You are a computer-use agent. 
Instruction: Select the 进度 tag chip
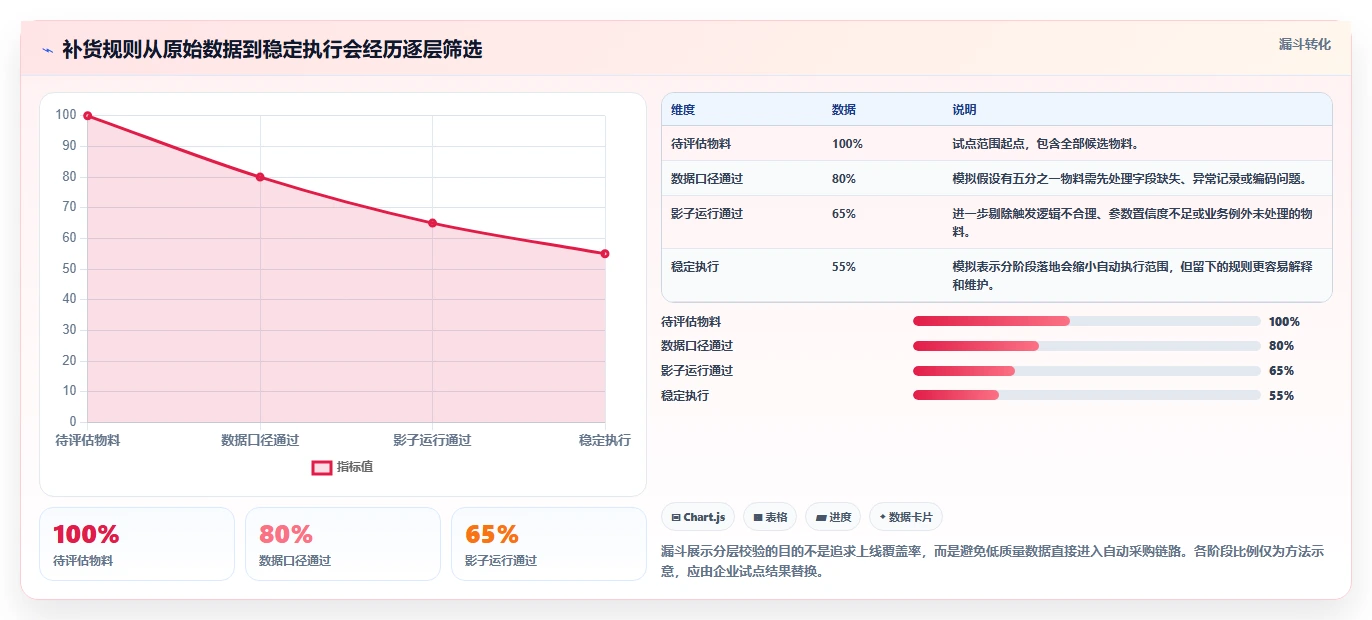833,517
